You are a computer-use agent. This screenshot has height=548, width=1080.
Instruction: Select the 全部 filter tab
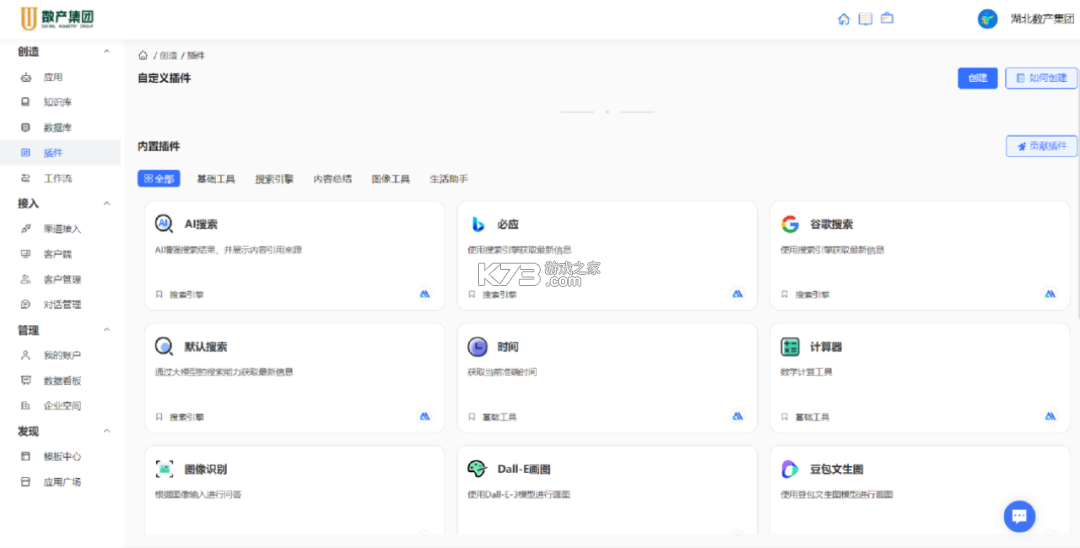[159, 179]
